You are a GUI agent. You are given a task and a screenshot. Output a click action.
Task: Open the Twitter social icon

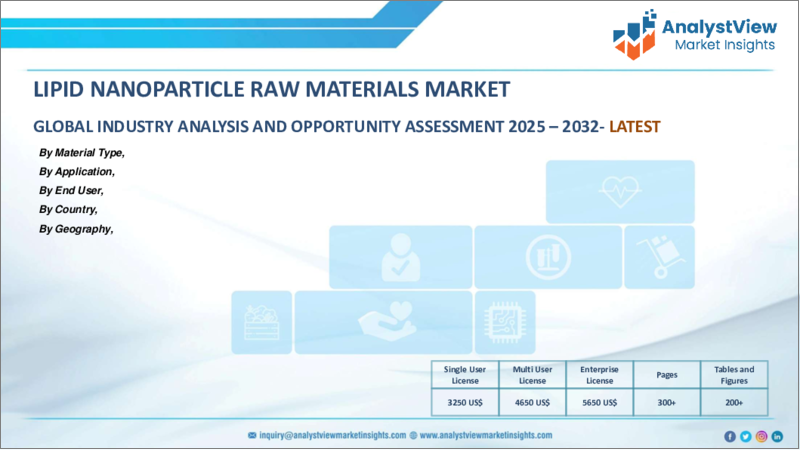point(746,436)
